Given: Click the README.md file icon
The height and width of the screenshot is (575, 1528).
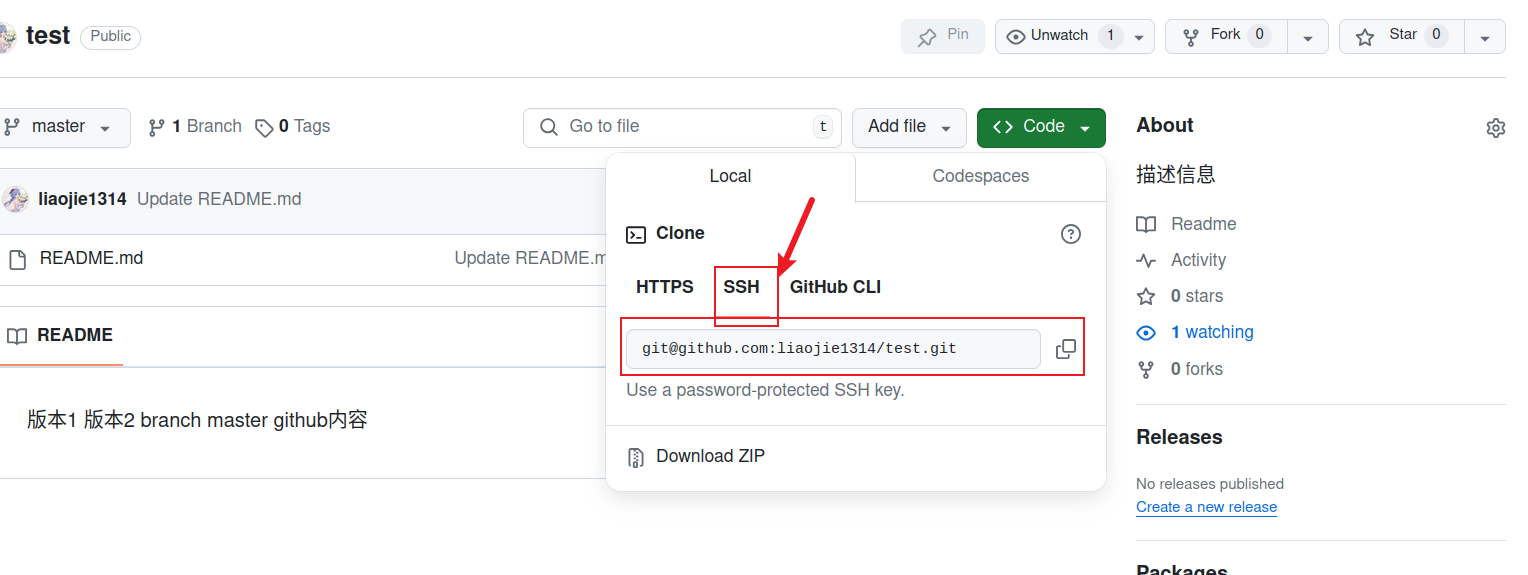Looking at the screenshot, I should [17, 259].
